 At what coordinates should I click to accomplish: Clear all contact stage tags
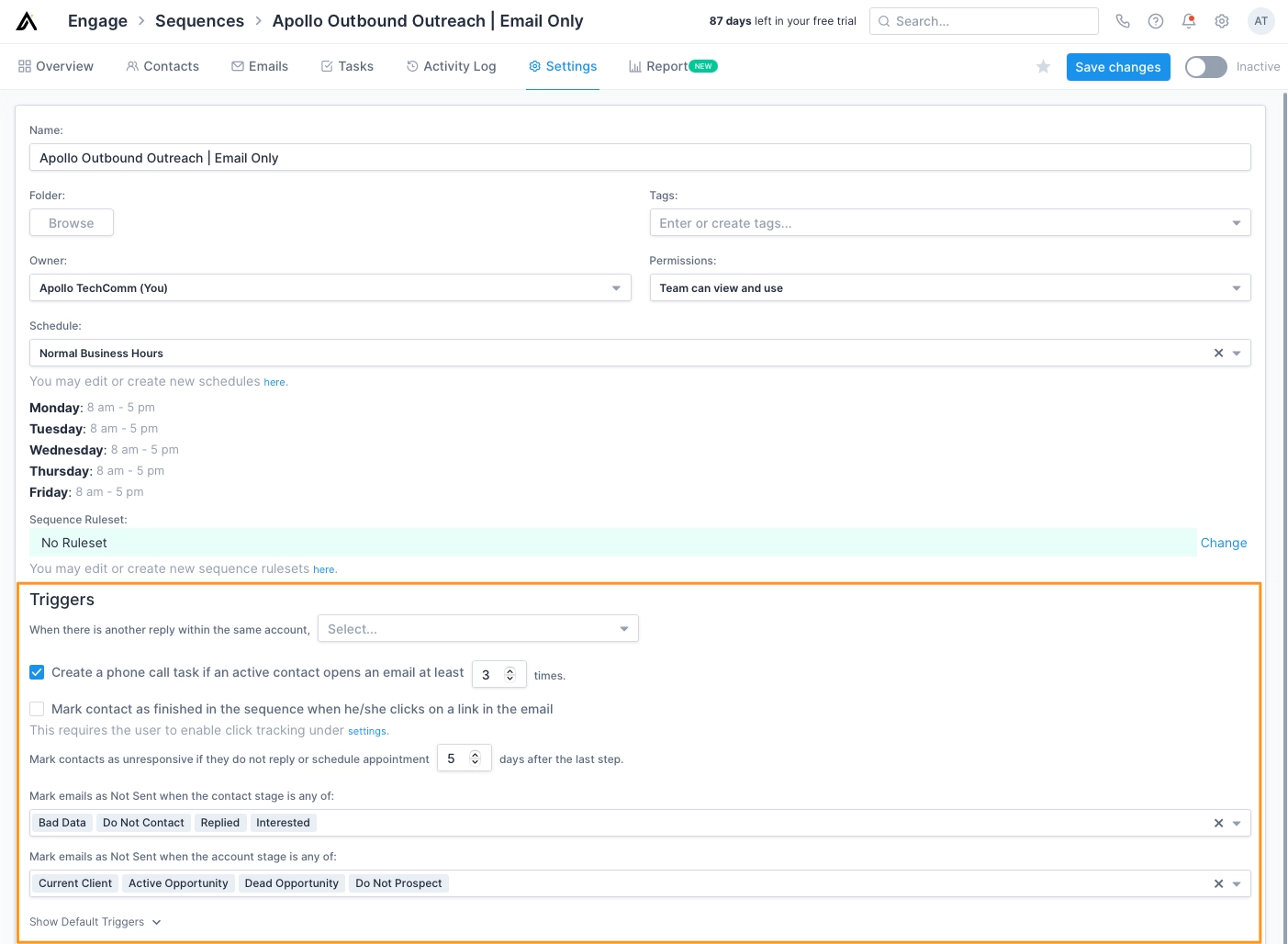click(x=1218, y=824)
